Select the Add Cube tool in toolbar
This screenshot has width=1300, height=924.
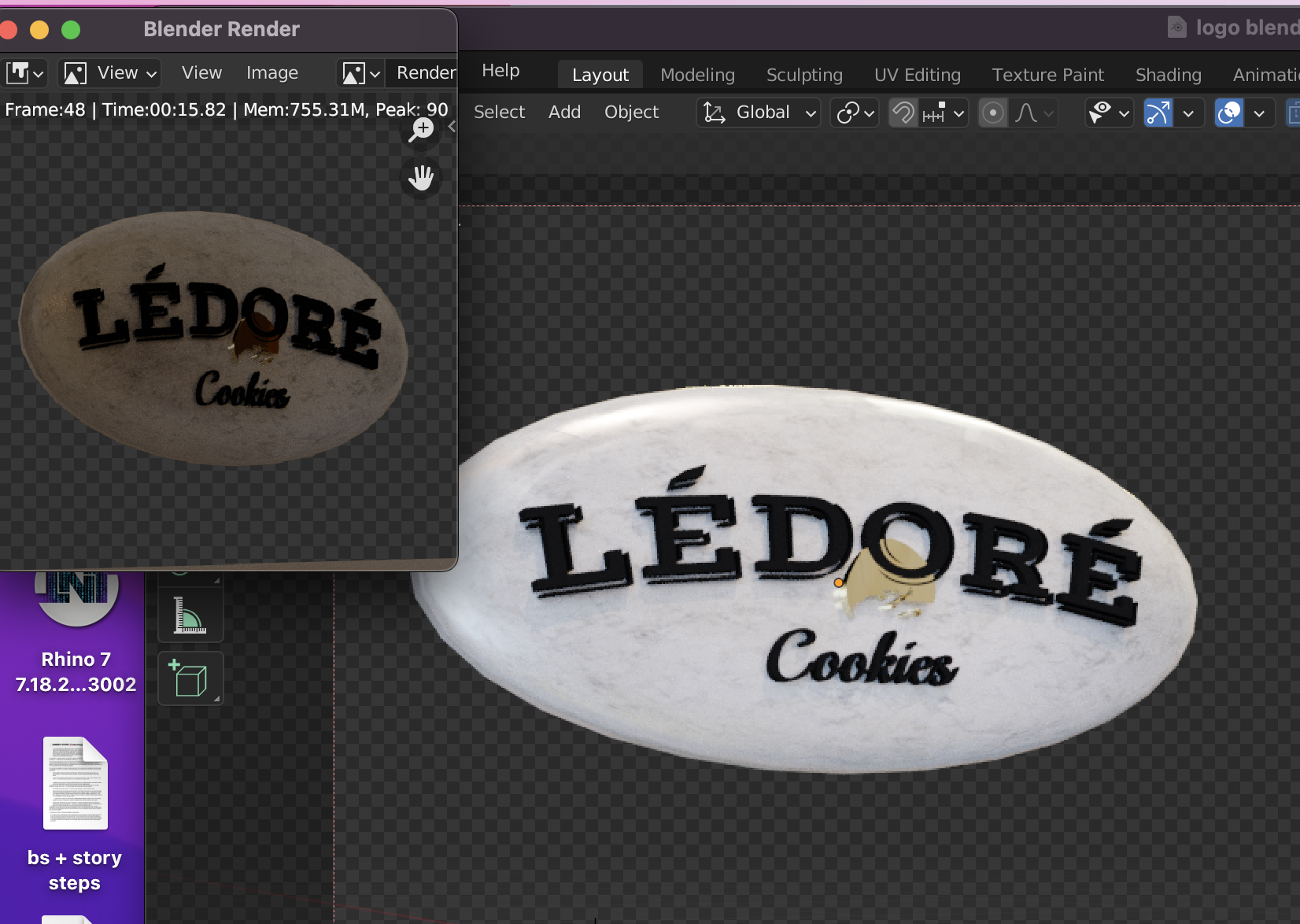point(190,678)
